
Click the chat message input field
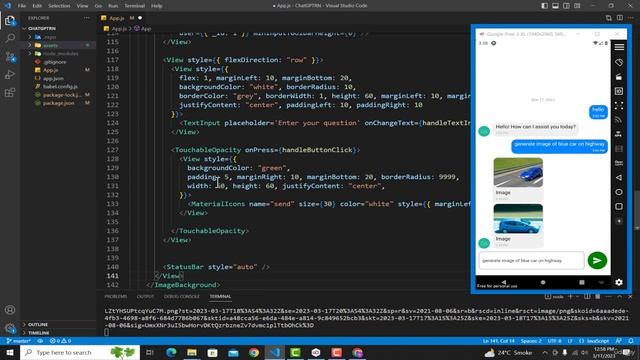pyautogui.click(x=531, y=260)
